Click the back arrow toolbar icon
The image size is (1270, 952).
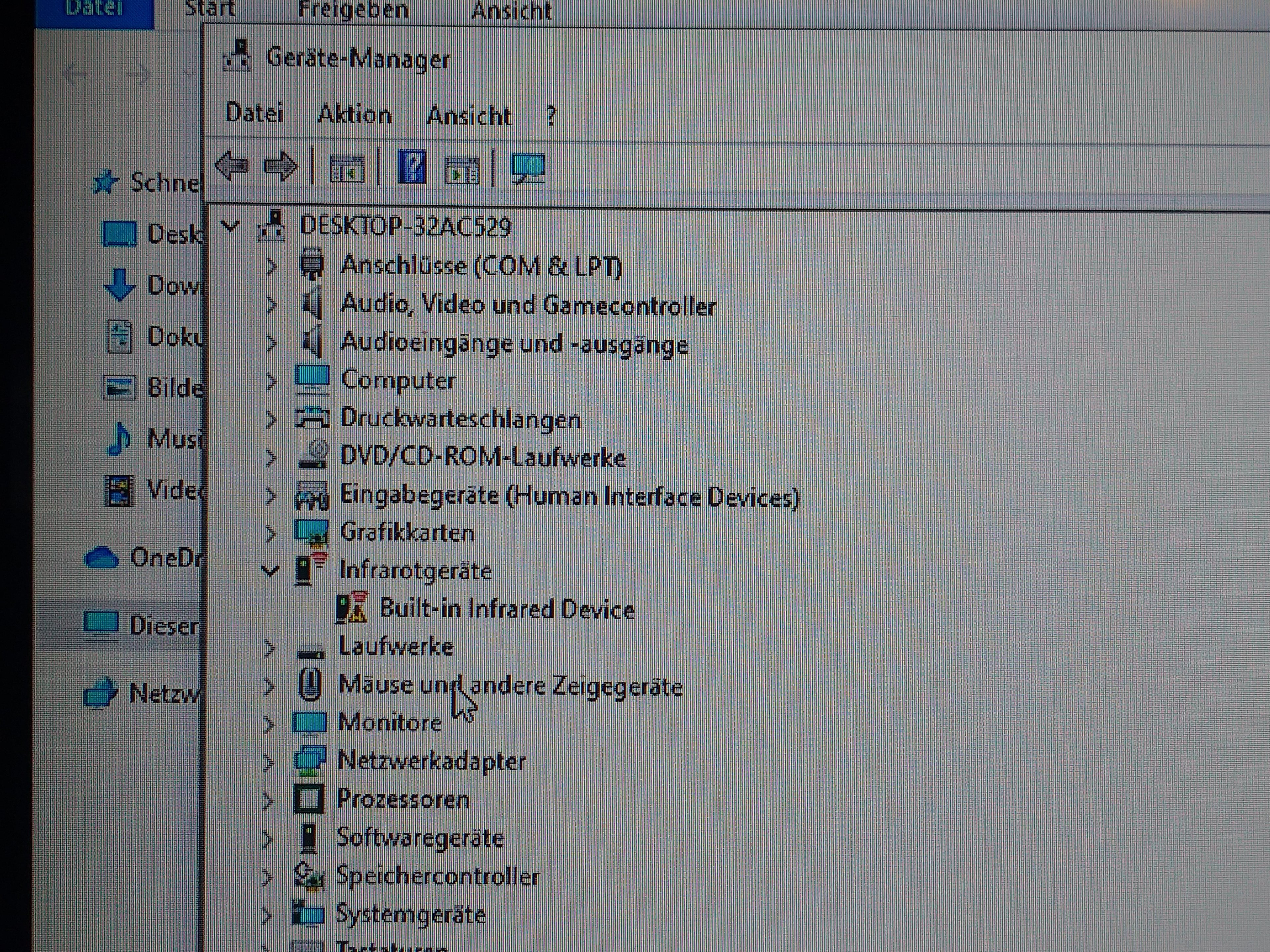pos(232,166)
